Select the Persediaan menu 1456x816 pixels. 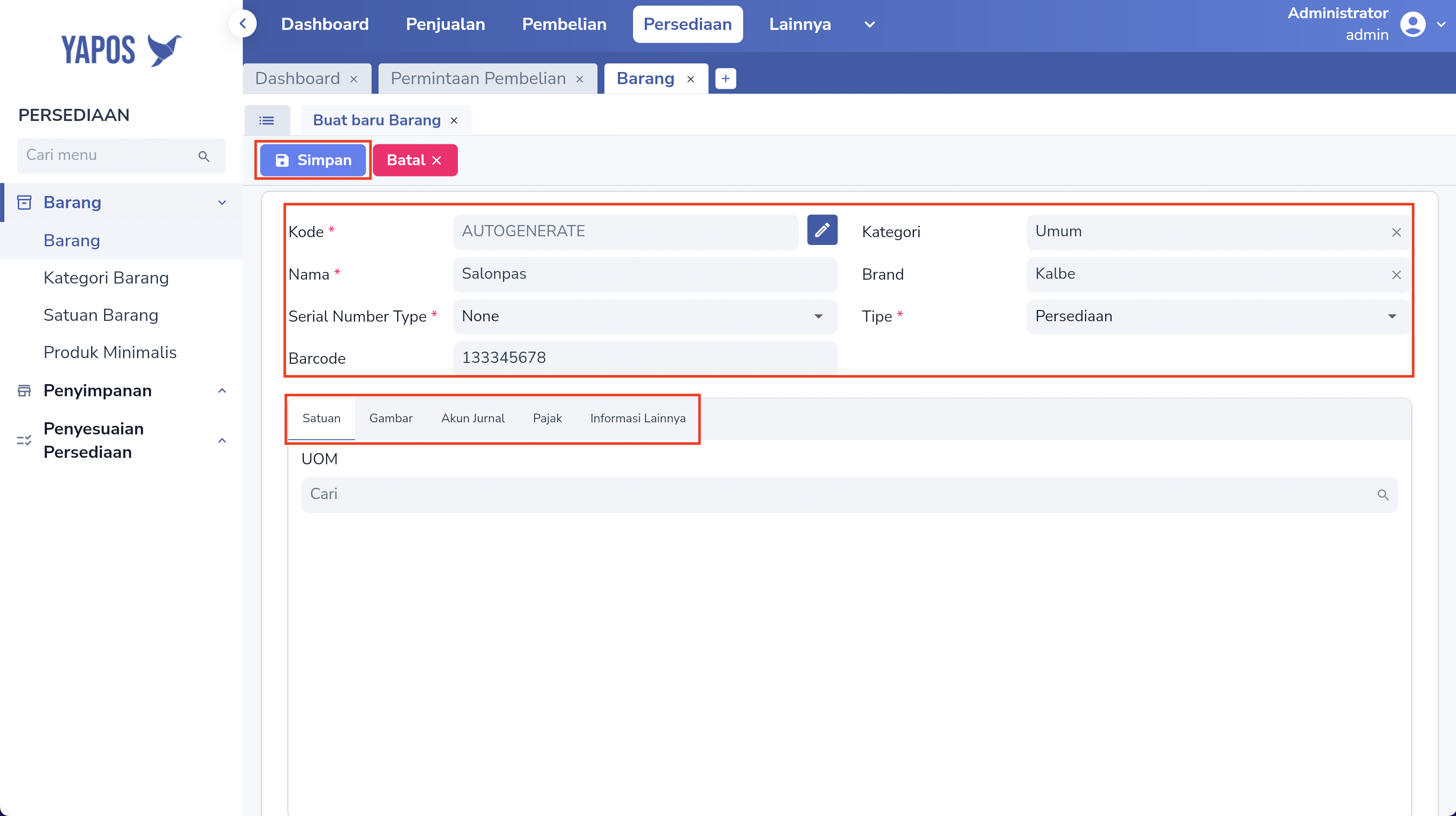[x=687, y=24]
